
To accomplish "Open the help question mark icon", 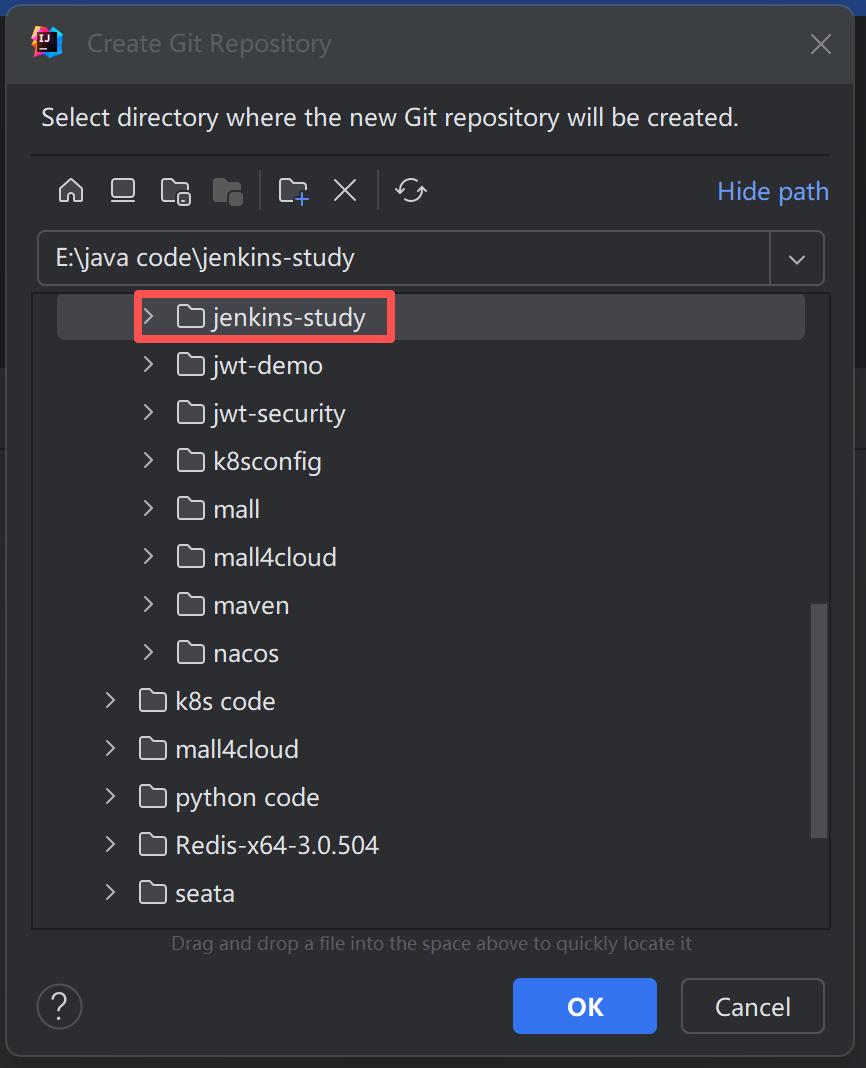I will (x=59, y=1006).
